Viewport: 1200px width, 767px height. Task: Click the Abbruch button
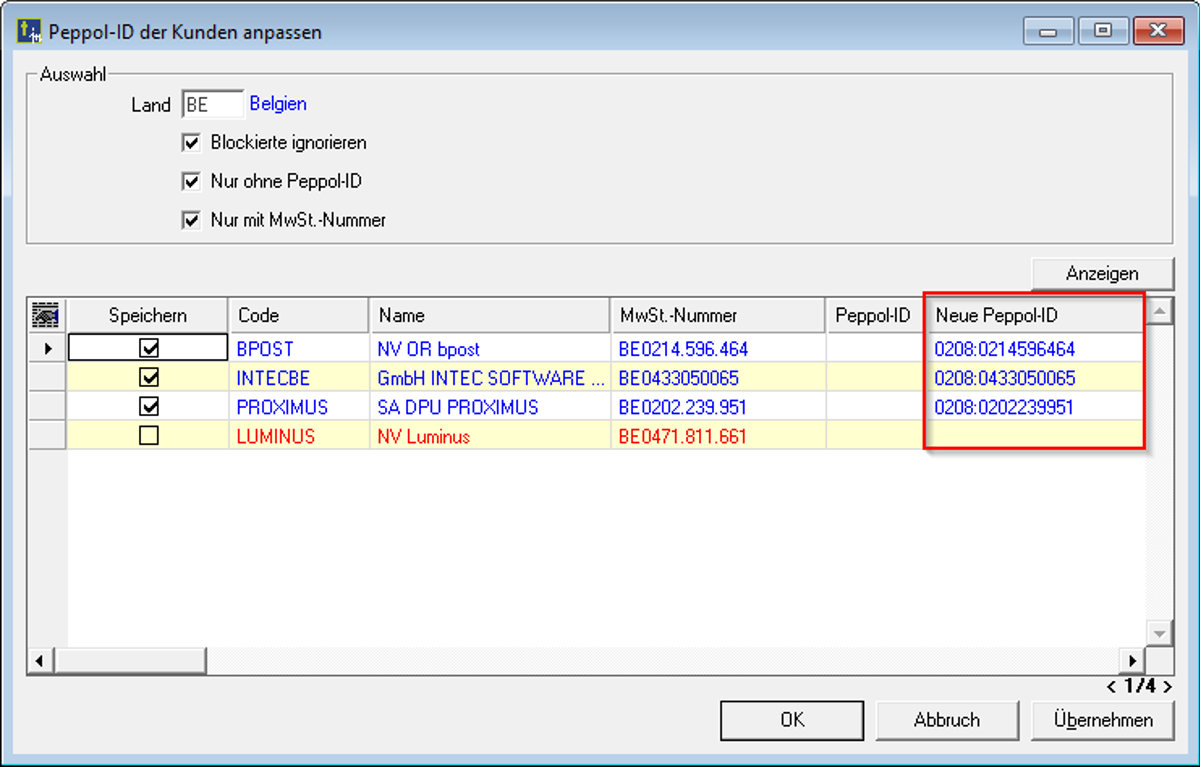pyautogui.click(x=946, y=719)
